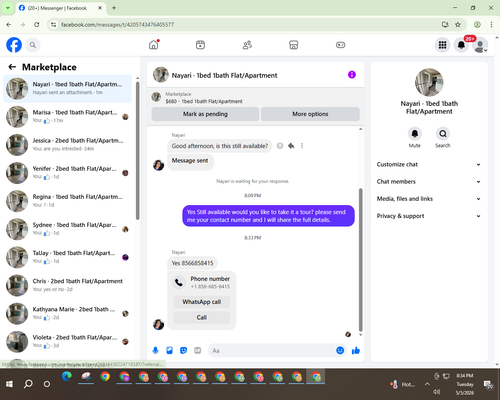Open Regina conversation in chat list
Screen dimensions: 500x400
67,201
